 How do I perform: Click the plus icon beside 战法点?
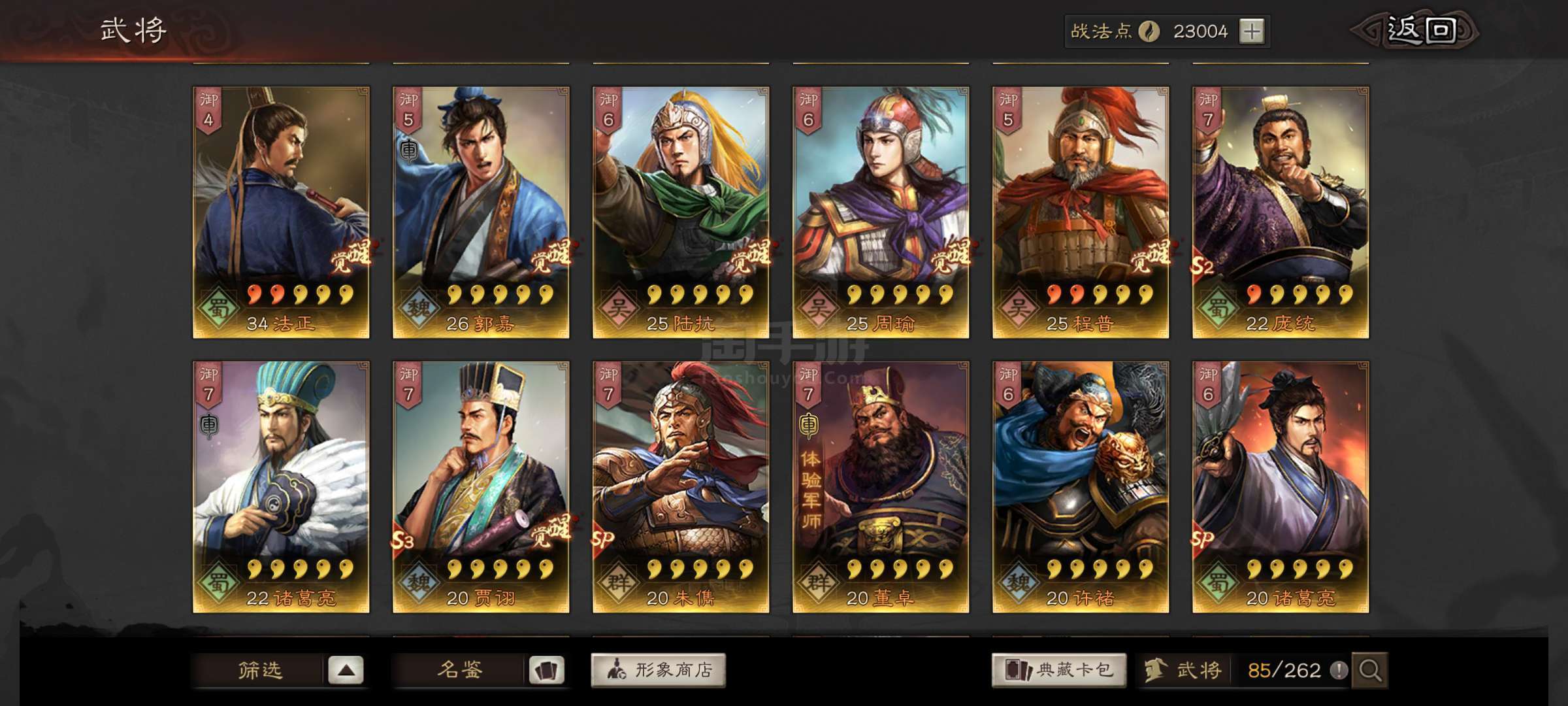pos(1251,31)
